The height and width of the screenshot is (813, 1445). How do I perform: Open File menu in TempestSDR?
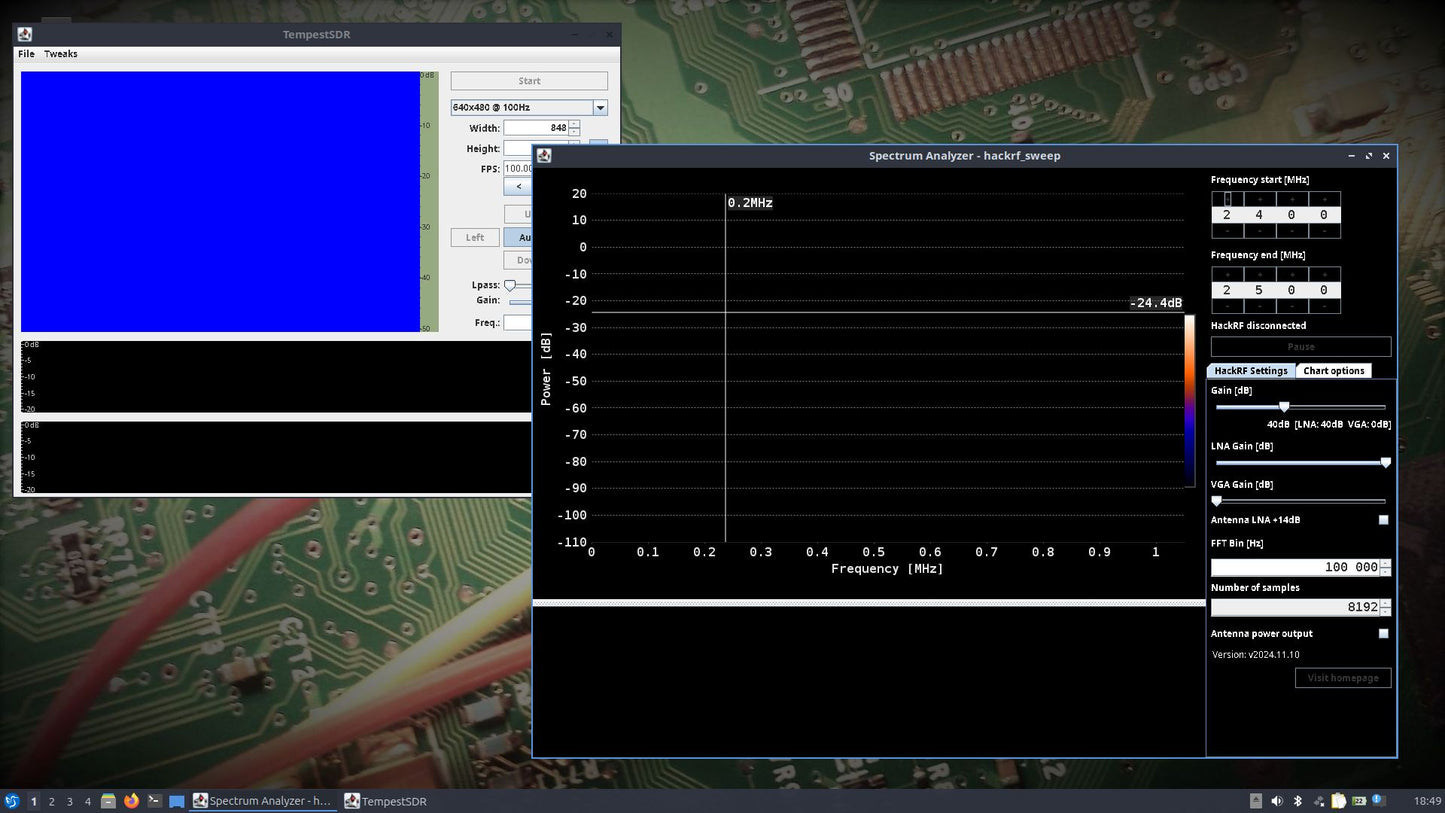click(x=26, y=54)
